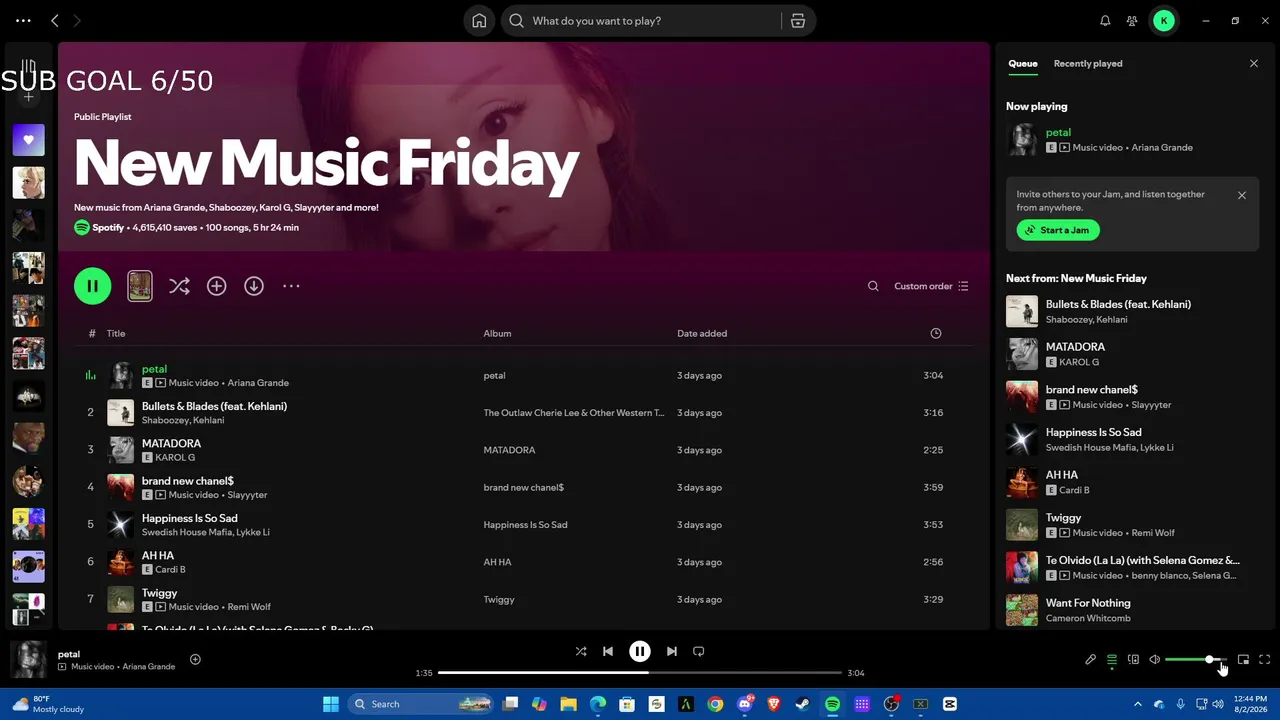Save the playlist with the plus circle
The image size is (1280, 720).
(216, 286)
